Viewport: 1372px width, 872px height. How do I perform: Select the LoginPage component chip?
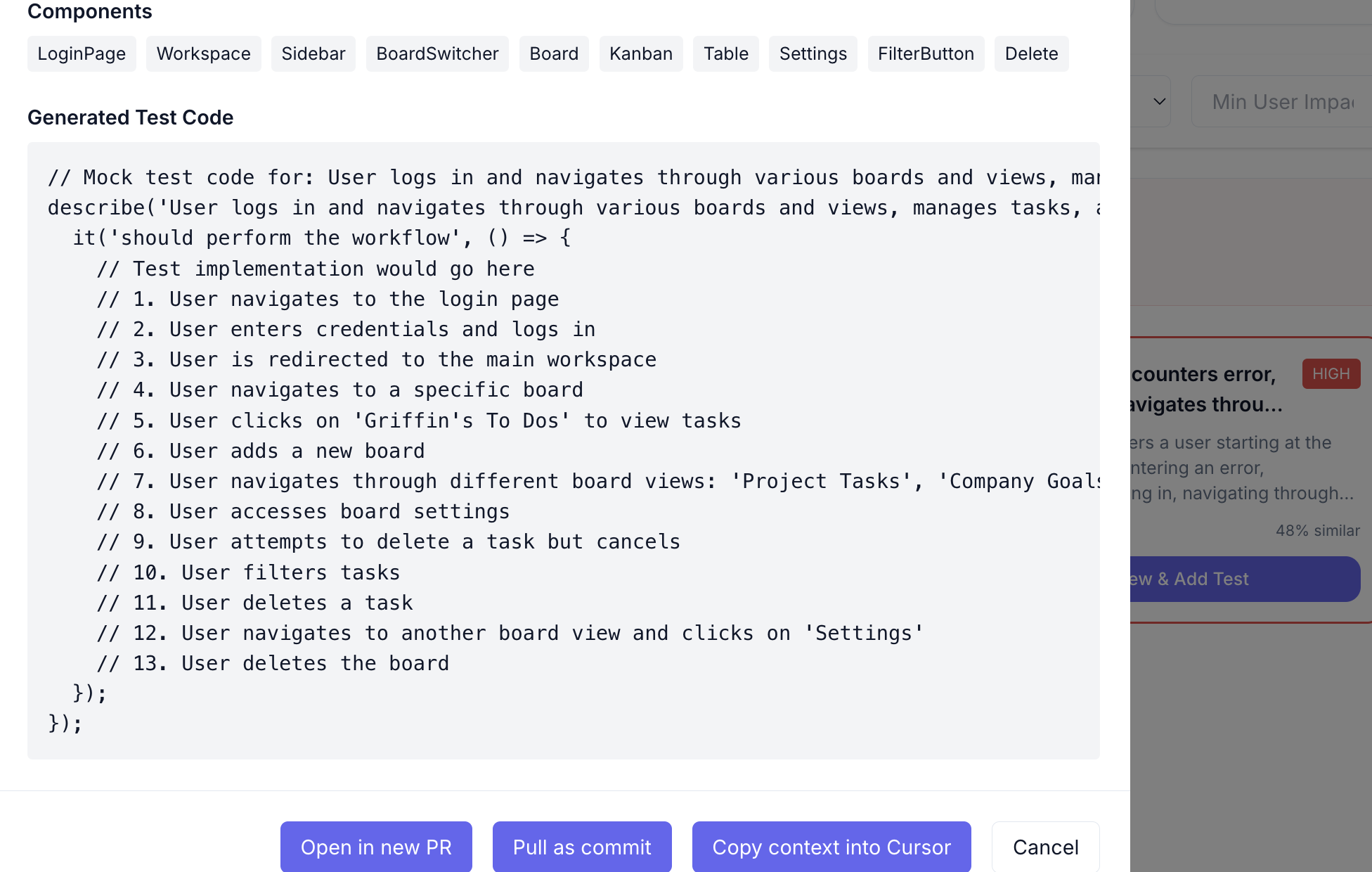tap(82, 53)
